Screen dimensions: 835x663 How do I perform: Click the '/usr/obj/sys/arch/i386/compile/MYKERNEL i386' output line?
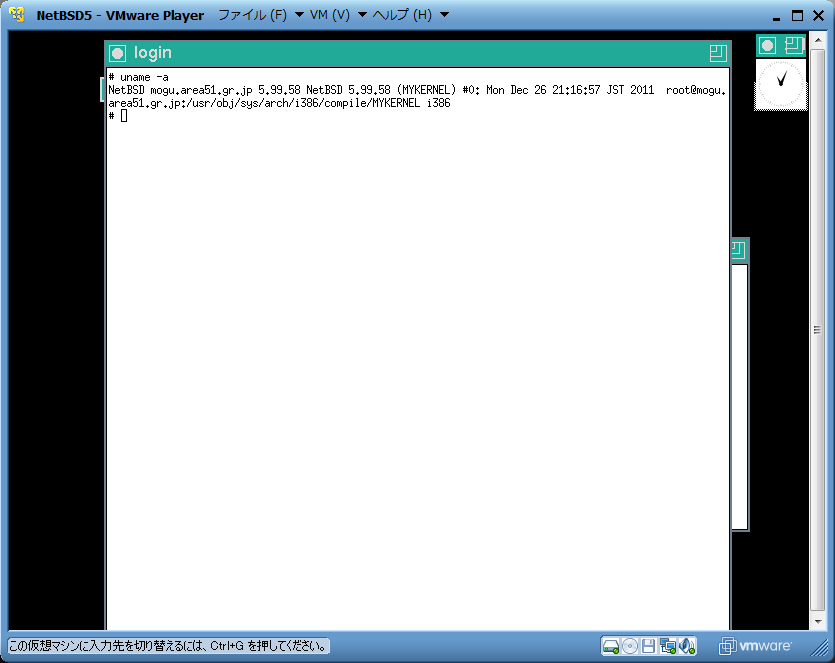tap(280, 103)
